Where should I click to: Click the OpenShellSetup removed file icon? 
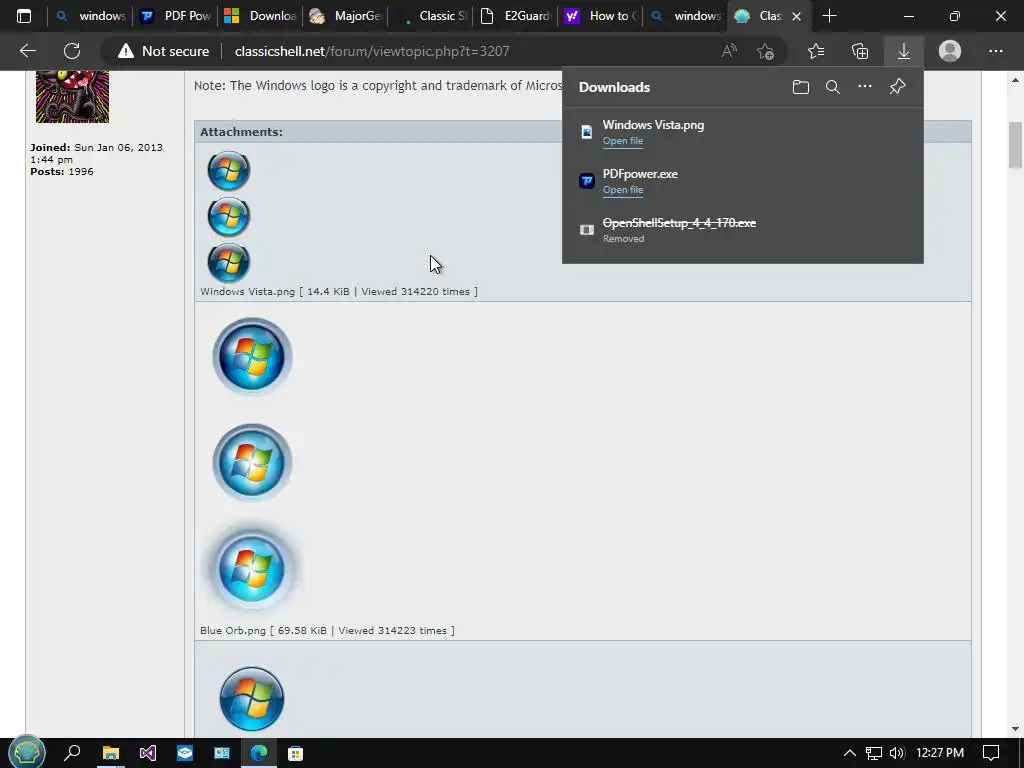586,230
